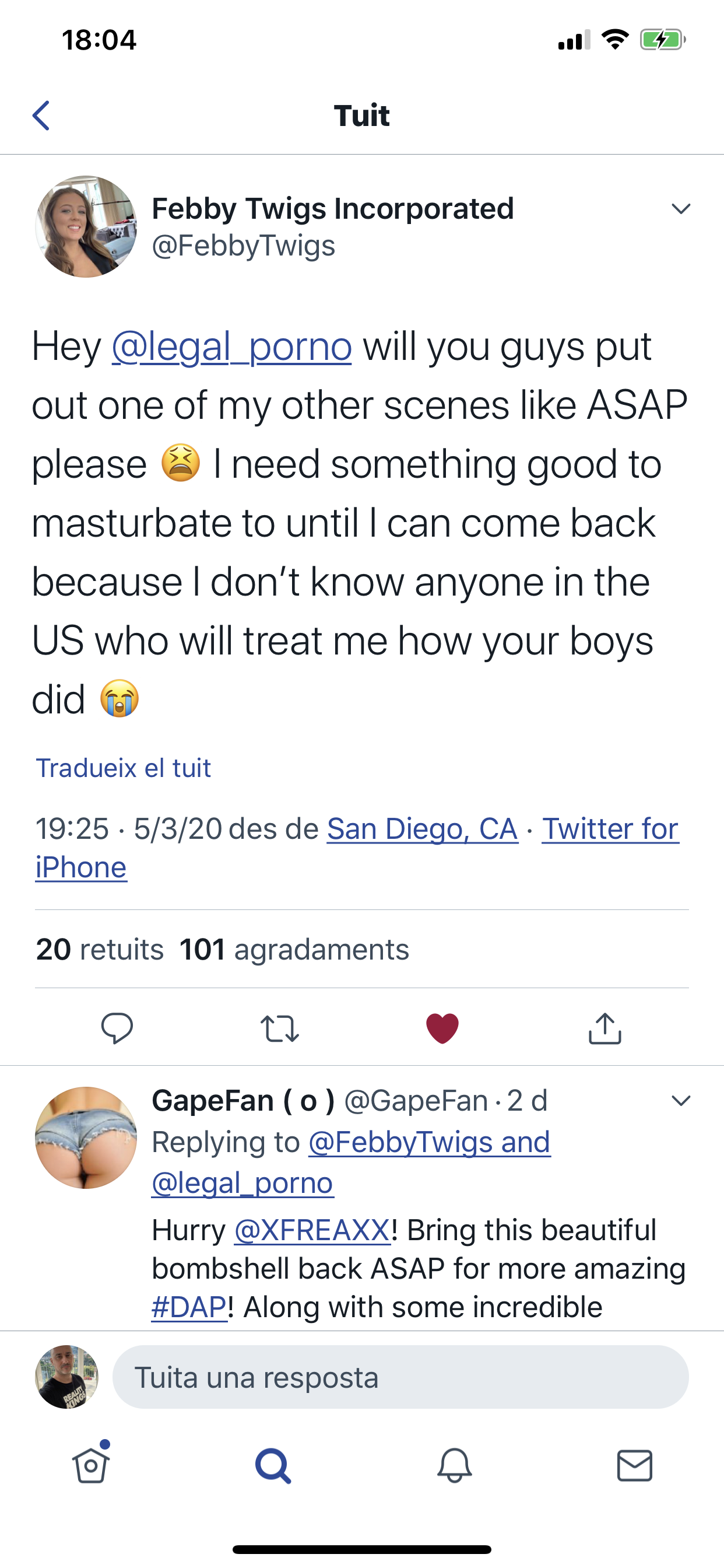Viewport: 724px width, 1568px height.
Task: View the 101 agradaments list
Action: coord(294,950)
